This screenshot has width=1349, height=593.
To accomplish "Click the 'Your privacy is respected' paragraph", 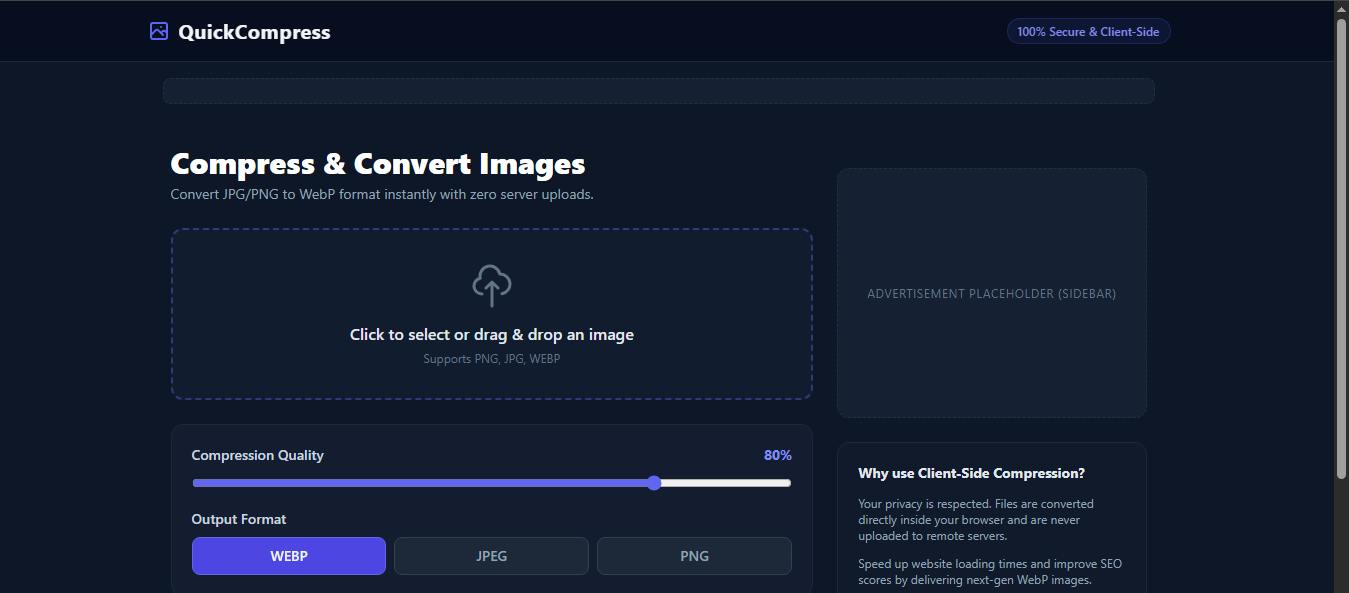I will tap(976, 520).
